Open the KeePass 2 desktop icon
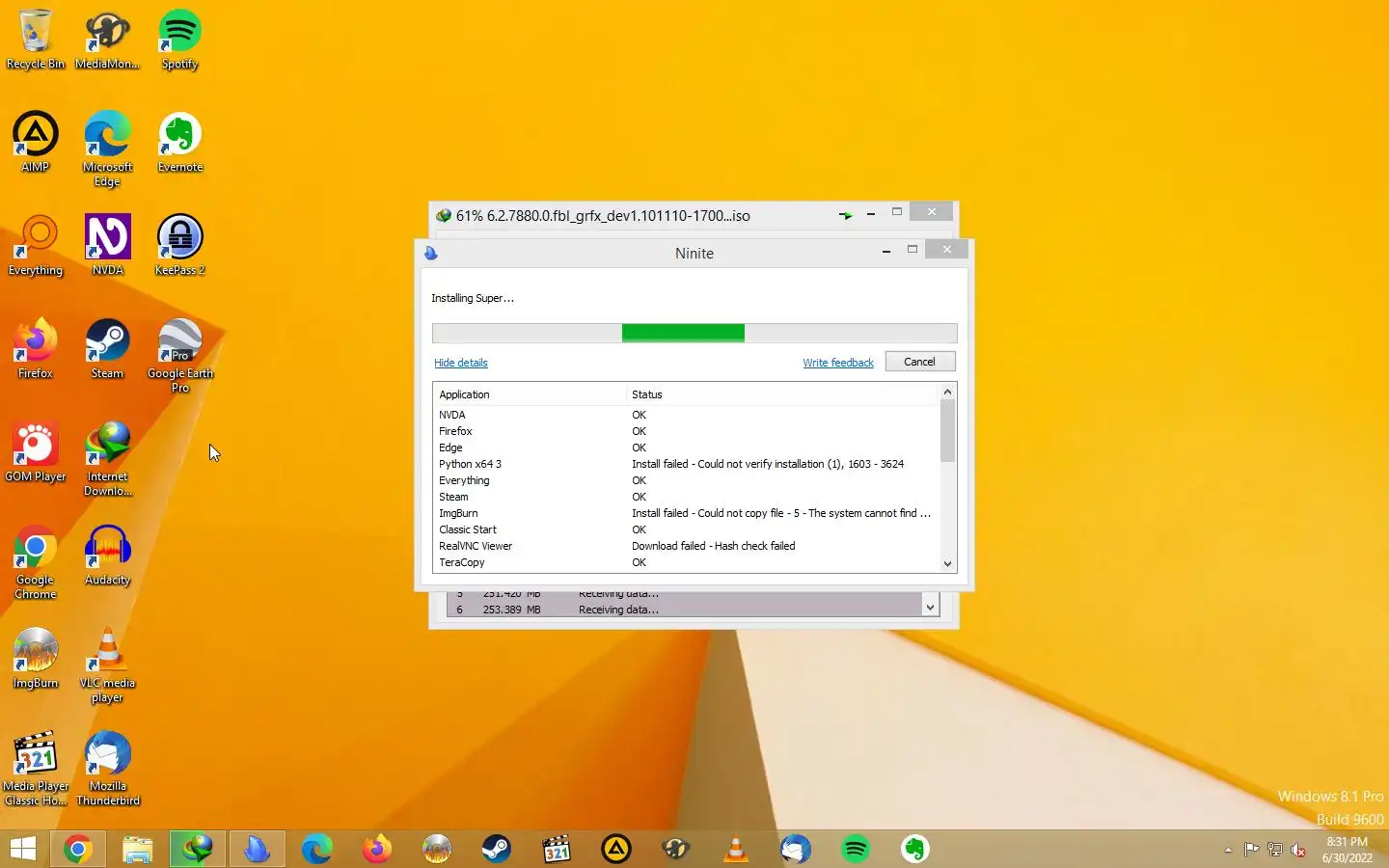Viewport: 1389px width, 868px height. (180, 246)
